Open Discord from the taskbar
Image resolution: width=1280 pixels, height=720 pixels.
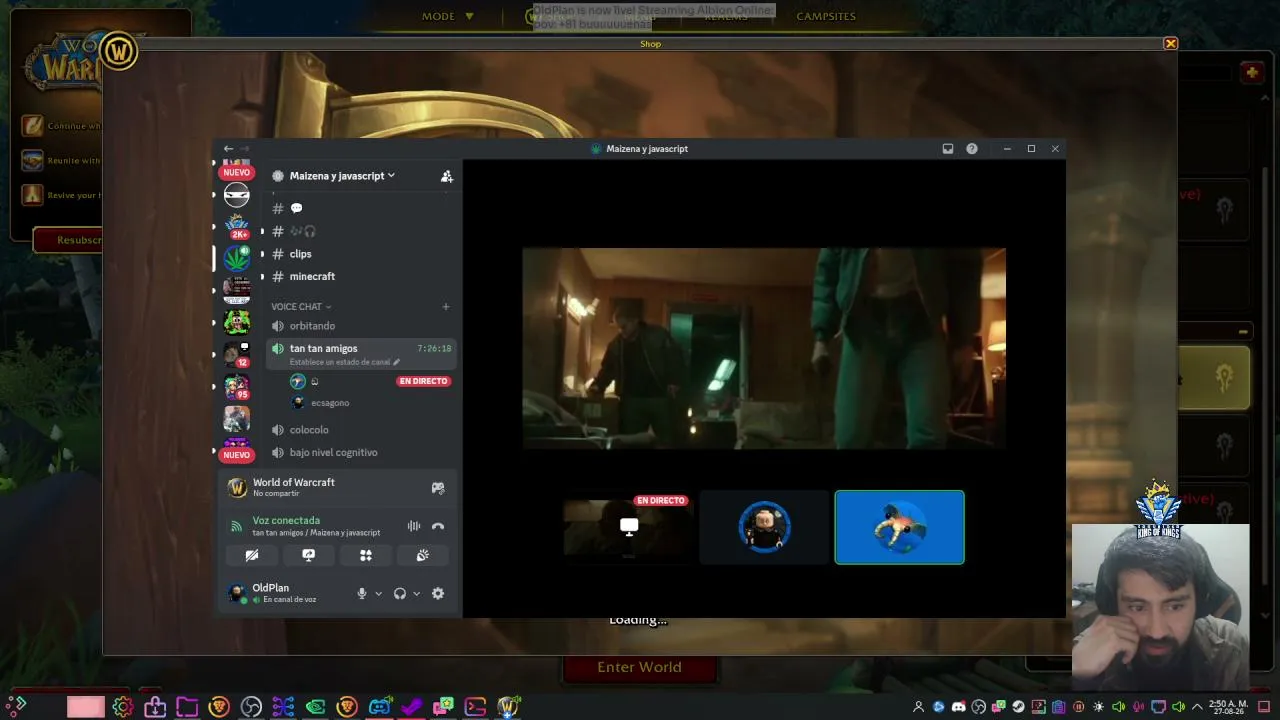[x=379, y=707]
